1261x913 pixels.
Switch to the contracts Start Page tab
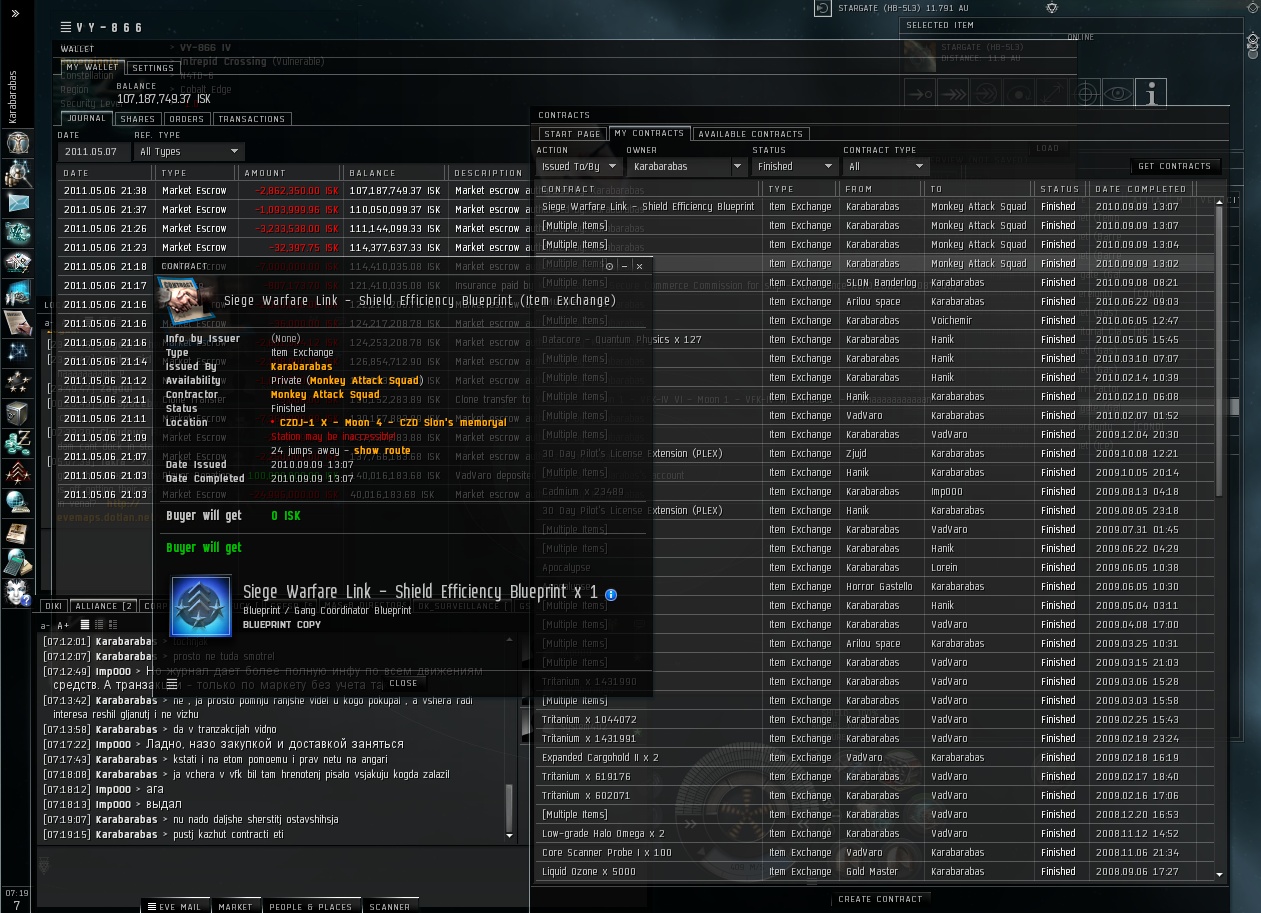click(x=572, y=134)
